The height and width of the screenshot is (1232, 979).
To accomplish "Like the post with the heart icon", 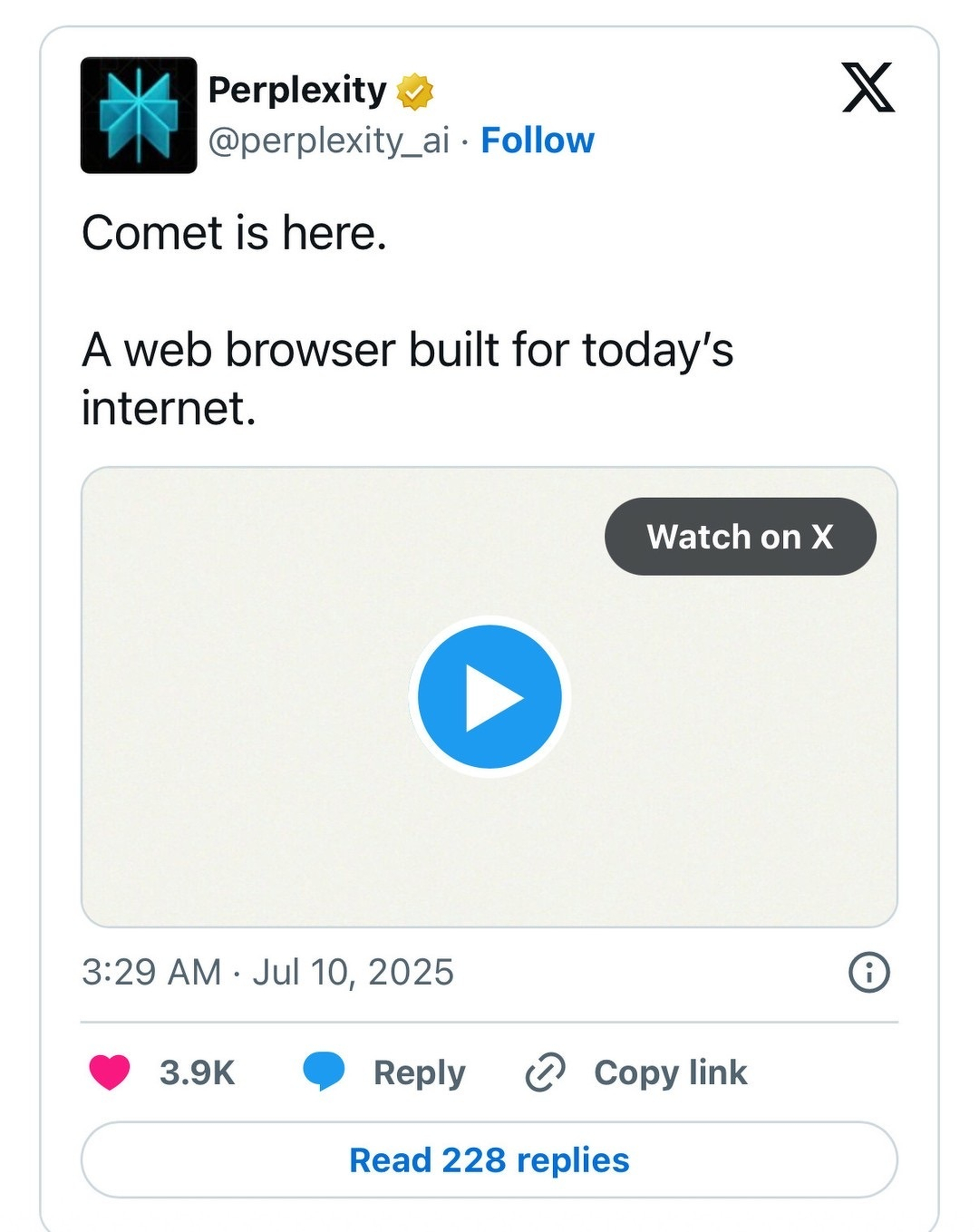I will [110, 1072].
